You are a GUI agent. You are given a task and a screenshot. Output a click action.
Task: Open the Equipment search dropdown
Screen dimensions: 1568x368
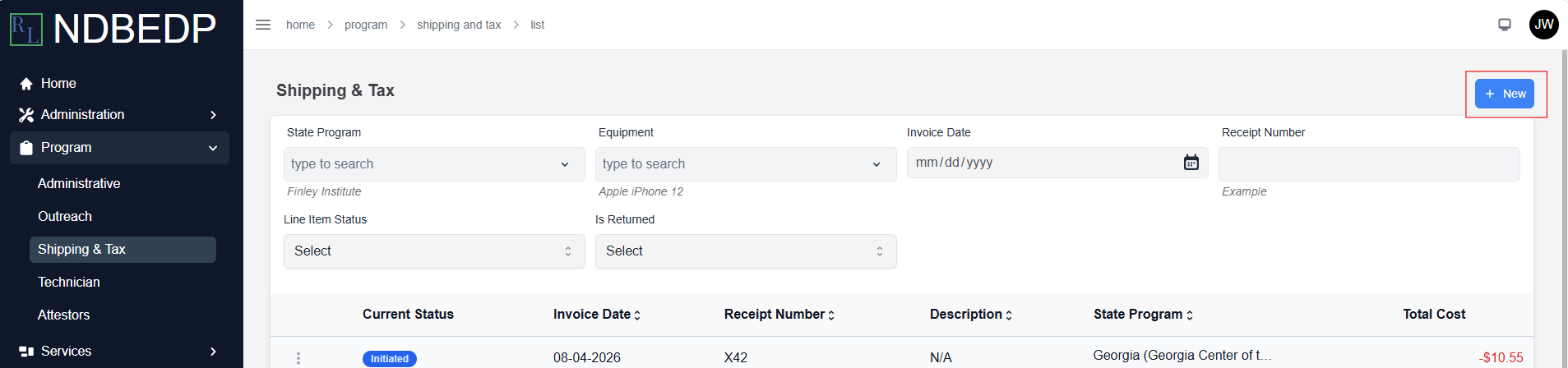tap(746, 164)
